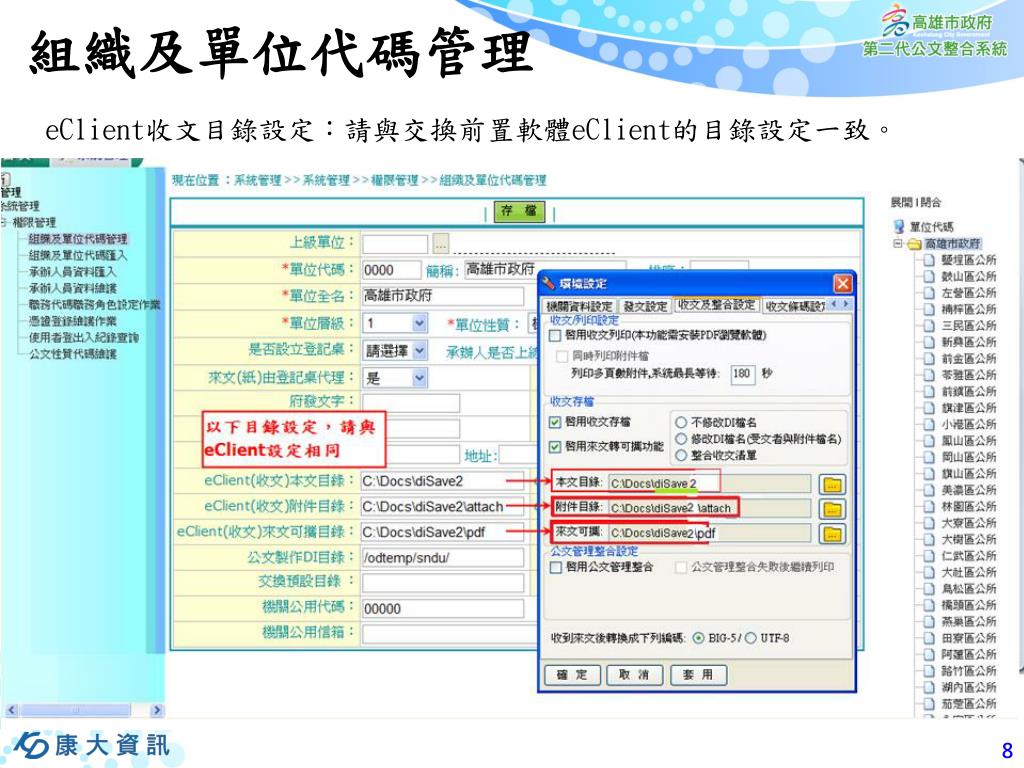The height and width of the screenshot is (768, 1024).
Task: Select 鳳山區公所 in unit tree
Action: point(968,441)
